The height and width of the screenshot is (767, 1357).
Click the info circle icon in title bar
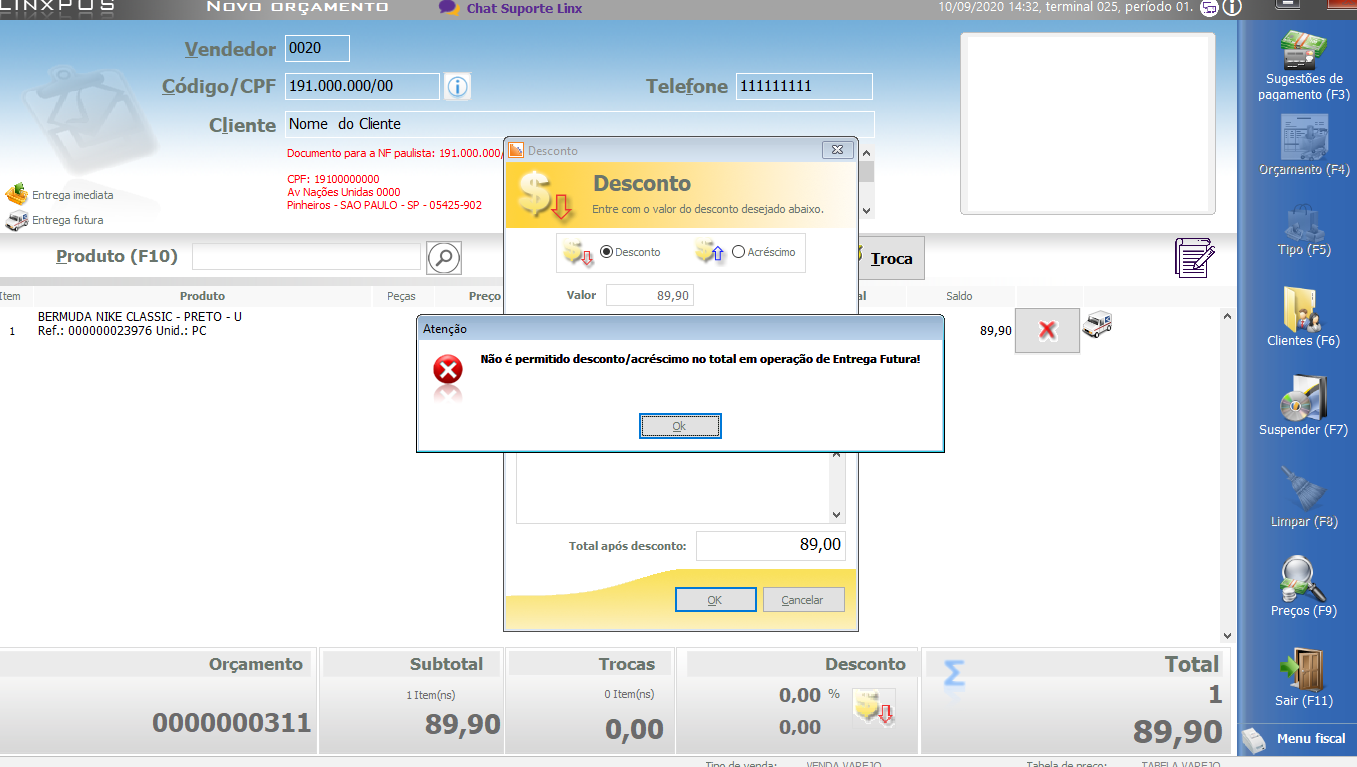[1231, 8]
